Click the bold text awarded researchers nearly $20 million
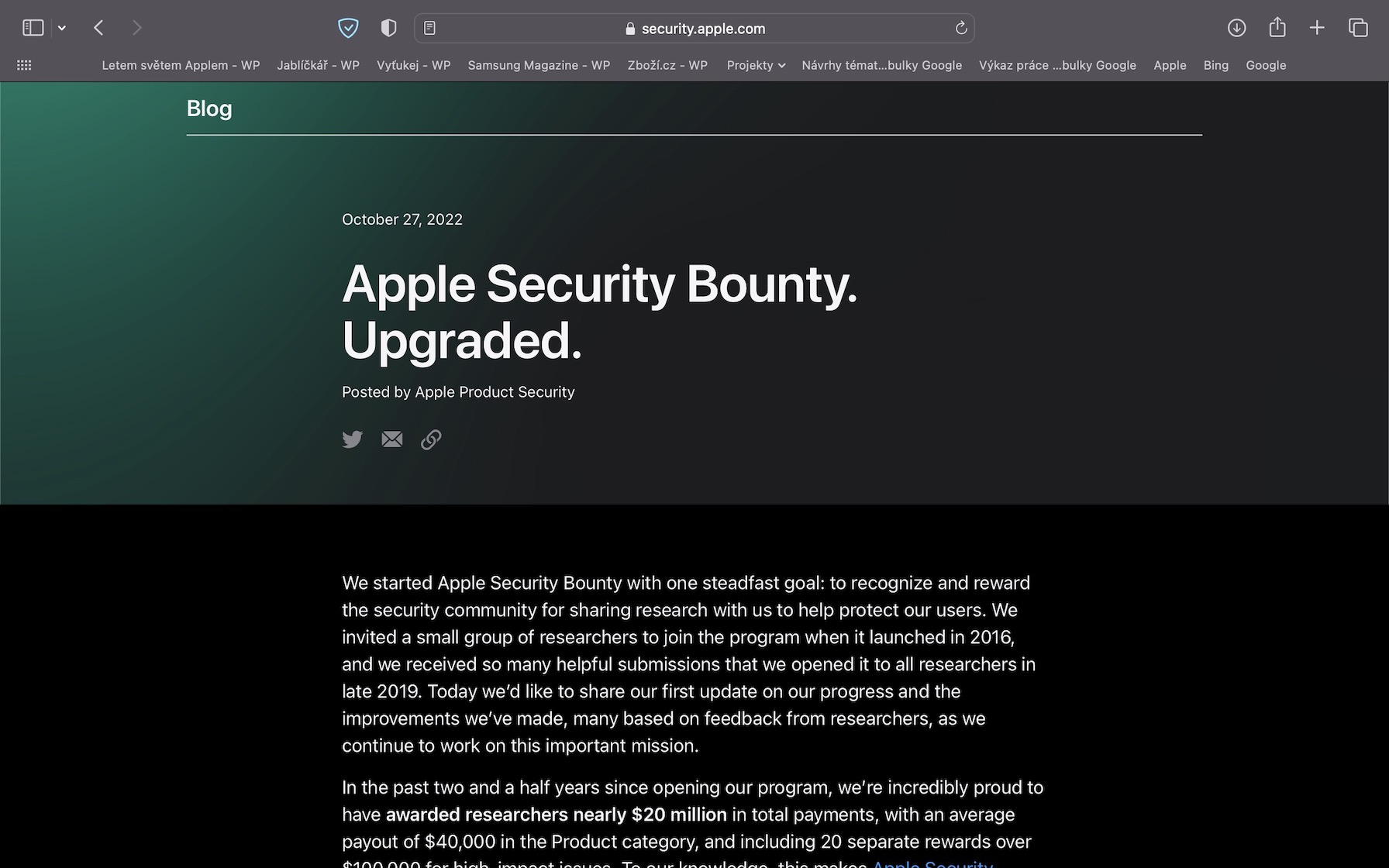Image resolution: width=1389 pixels, height=868 pixels. point(556,815)
